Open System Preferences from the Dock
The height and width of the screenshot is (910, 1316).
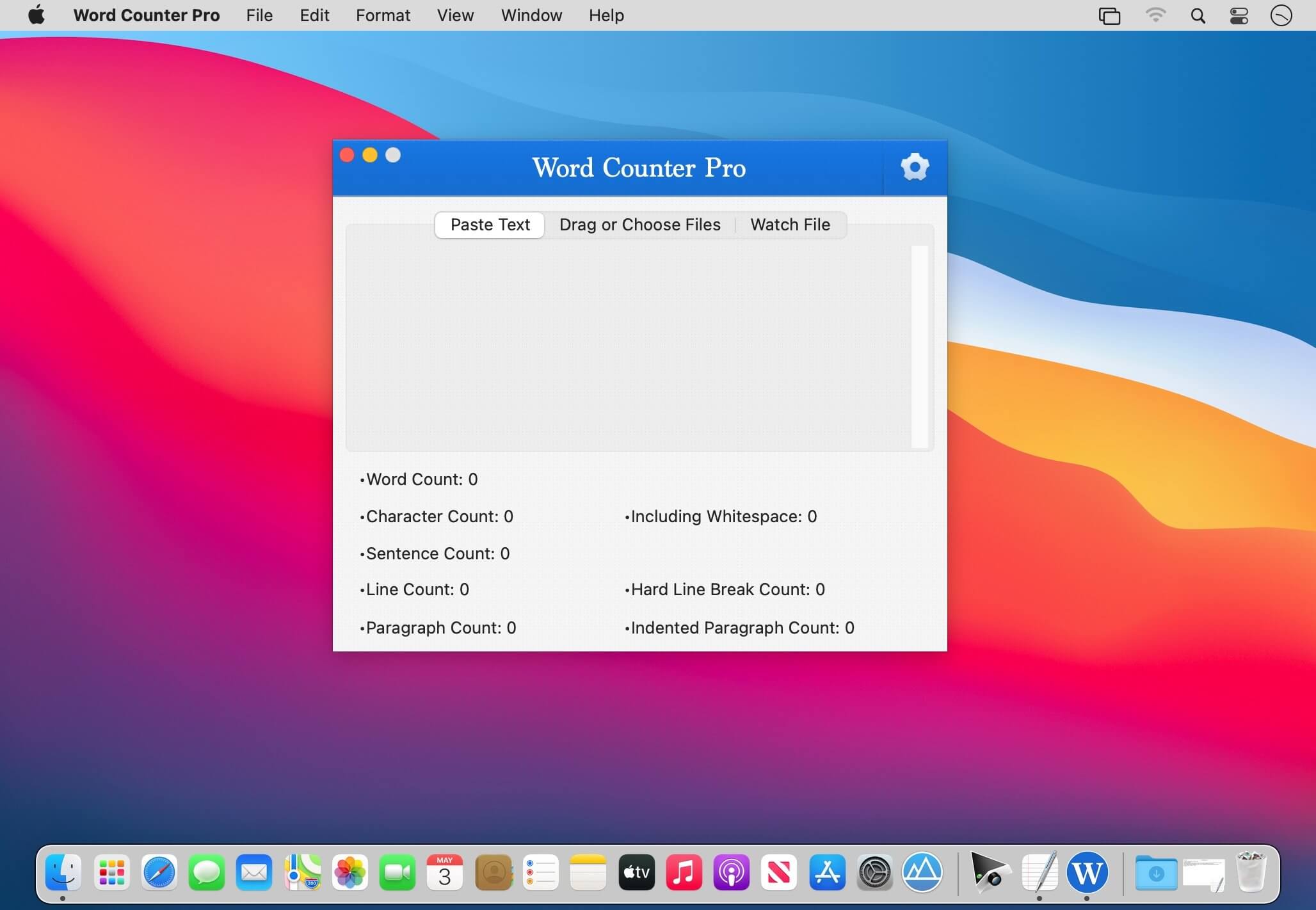coord(874,872)
